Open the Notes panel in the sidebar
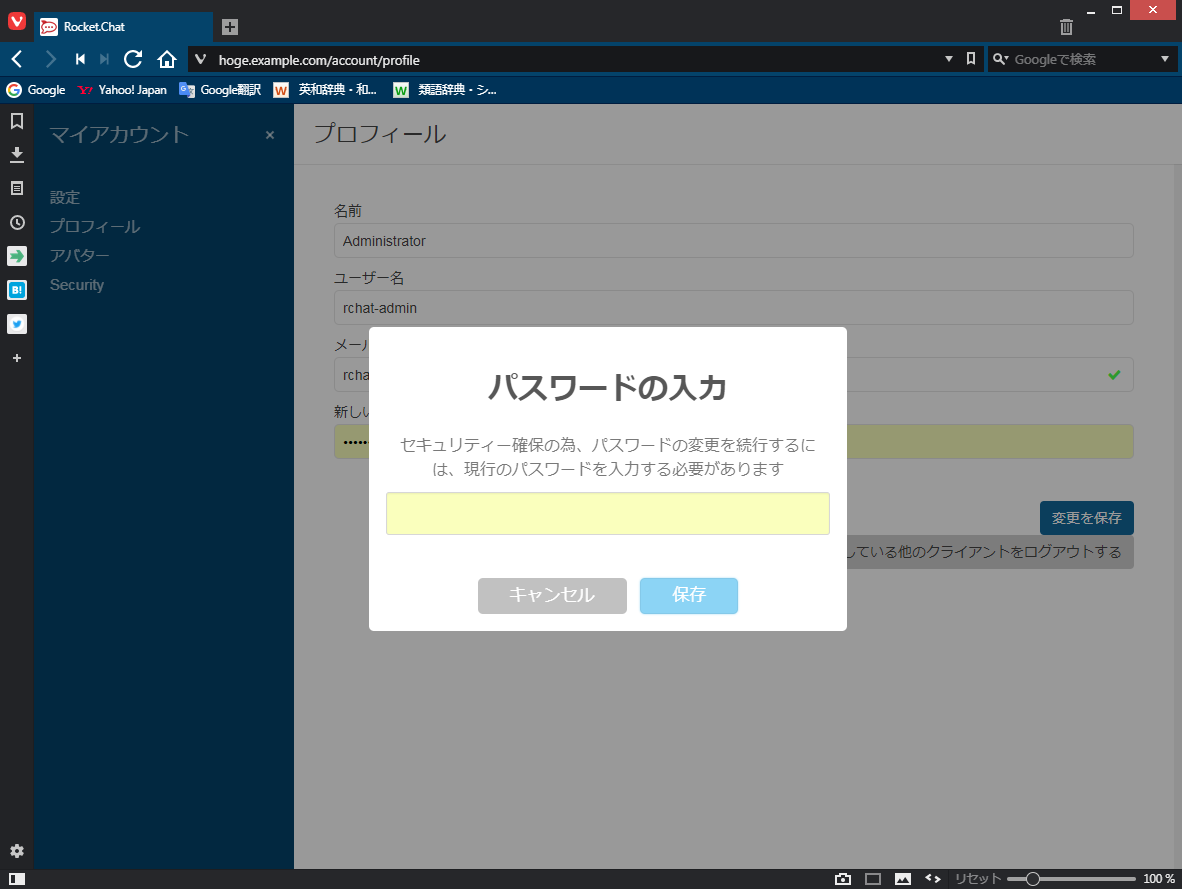 pos(16,188)
